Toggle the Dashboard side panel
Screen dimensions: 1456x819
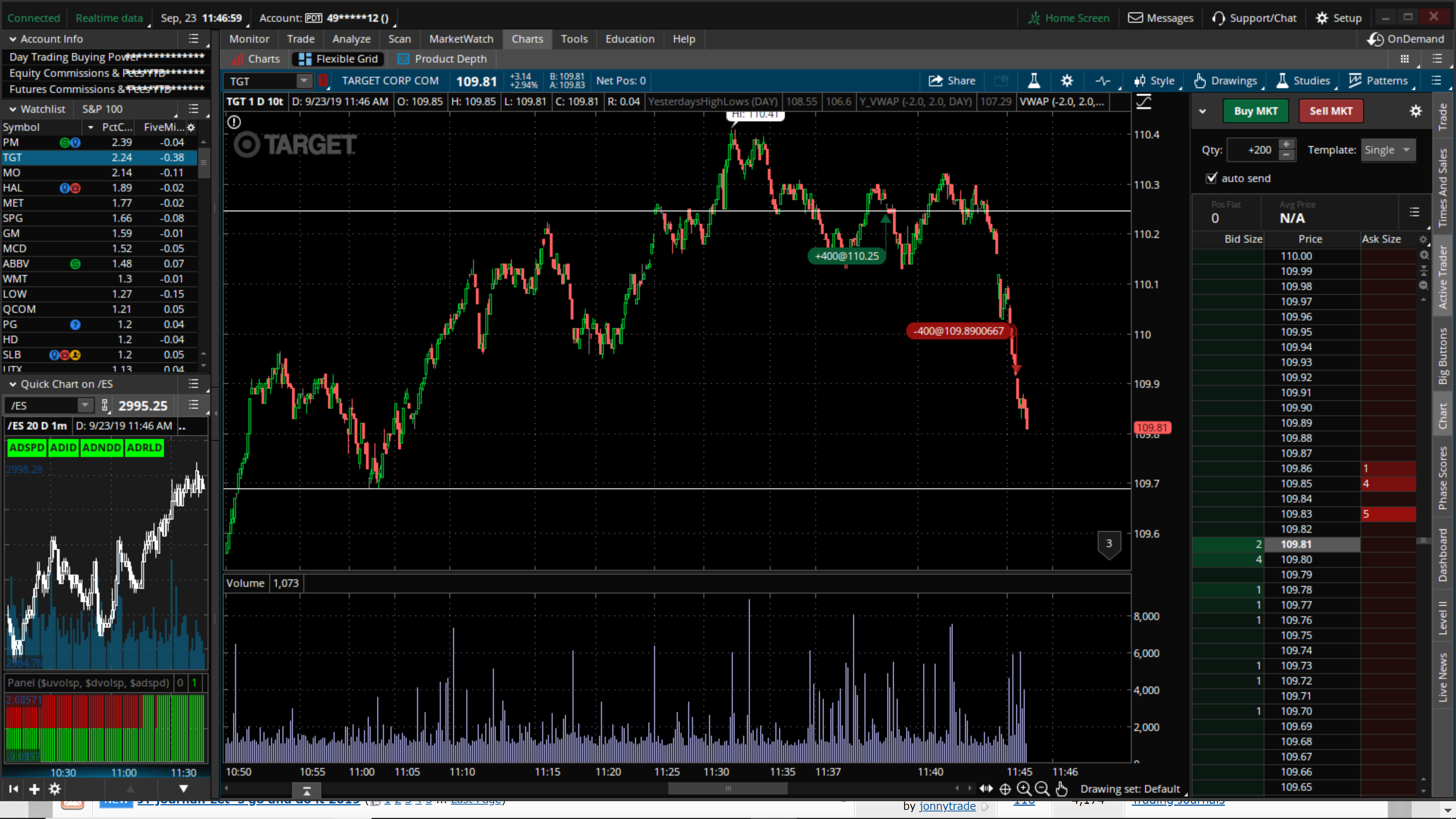(x=1443, y=555)
